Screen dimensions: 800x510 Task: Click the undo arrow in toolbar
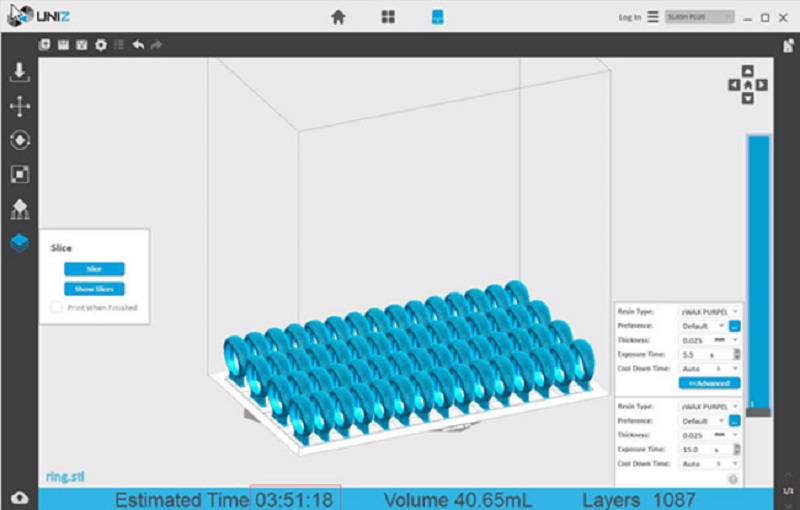(x=138, y=45)
